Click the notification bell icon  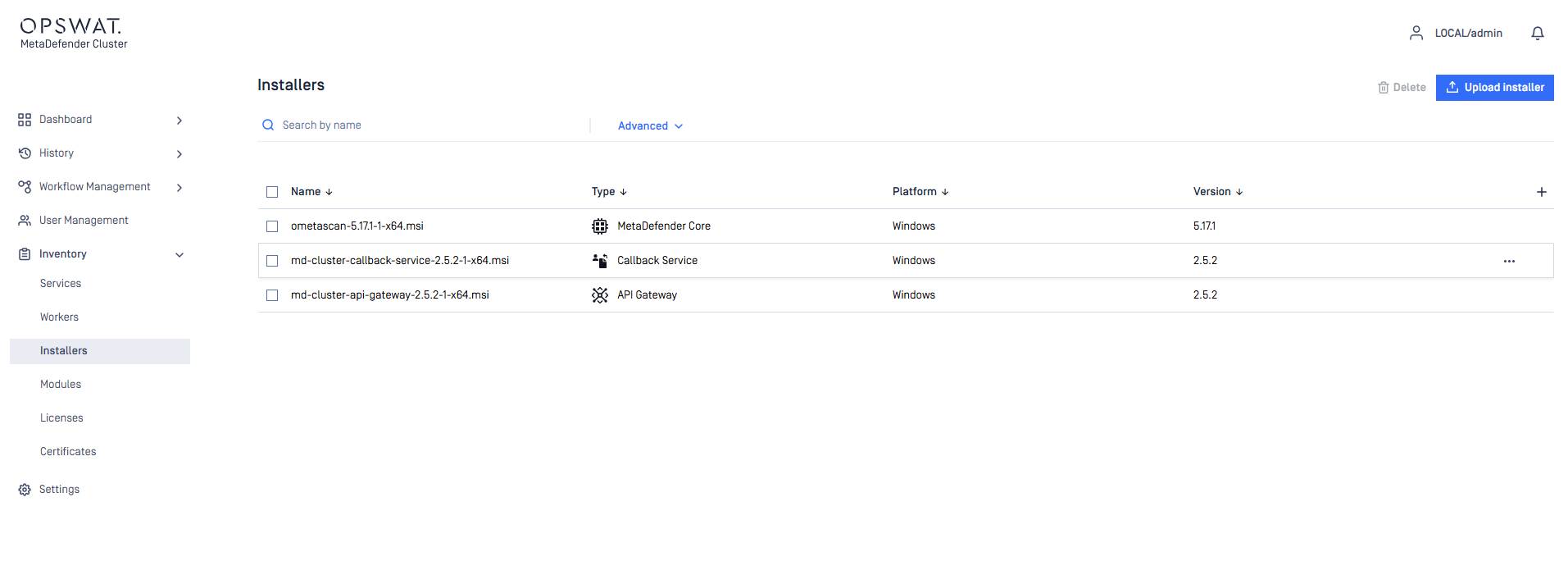coord(1537,34)
